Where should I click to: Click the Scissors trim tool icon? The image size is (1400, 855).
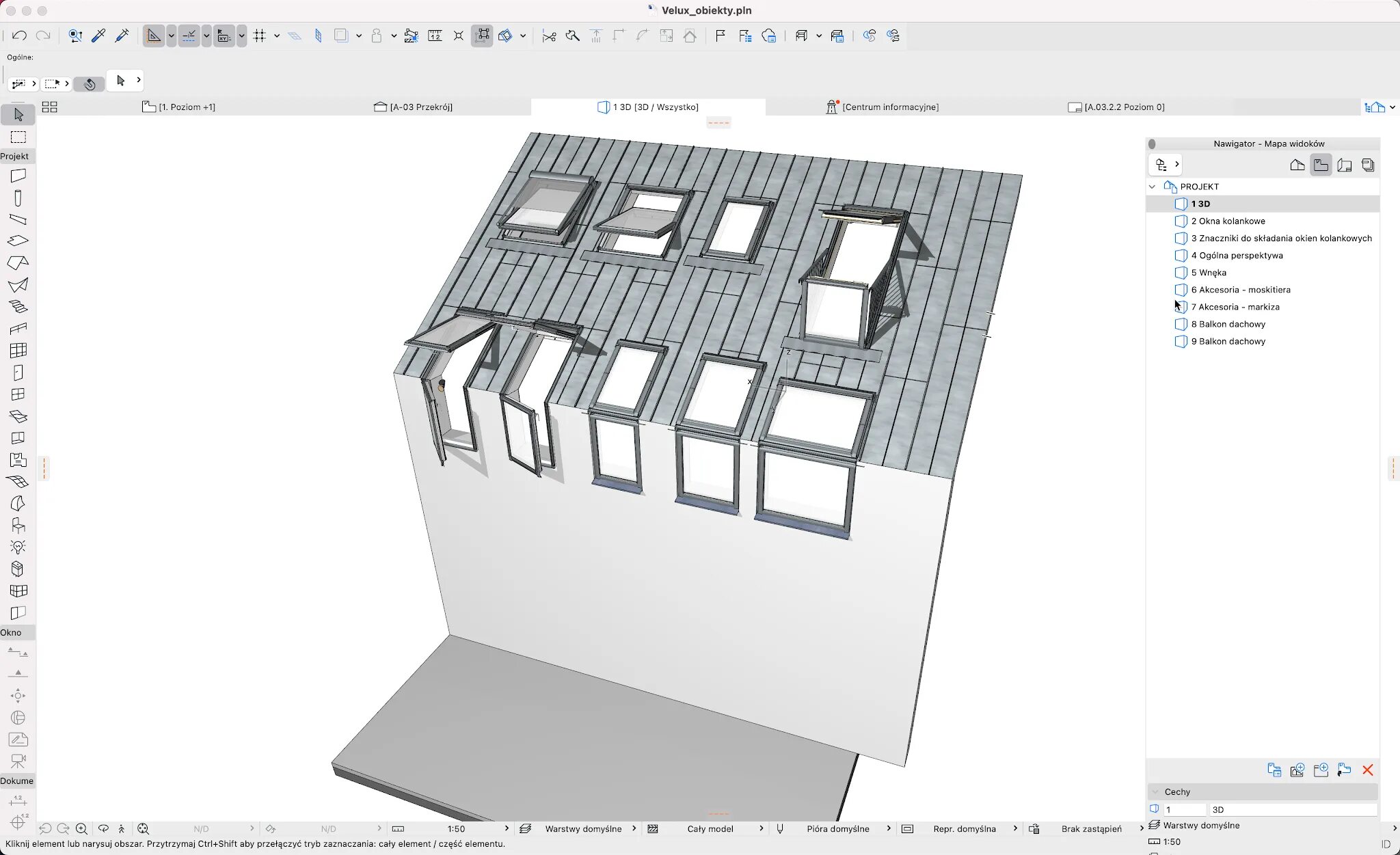click(x=549, y=36)
